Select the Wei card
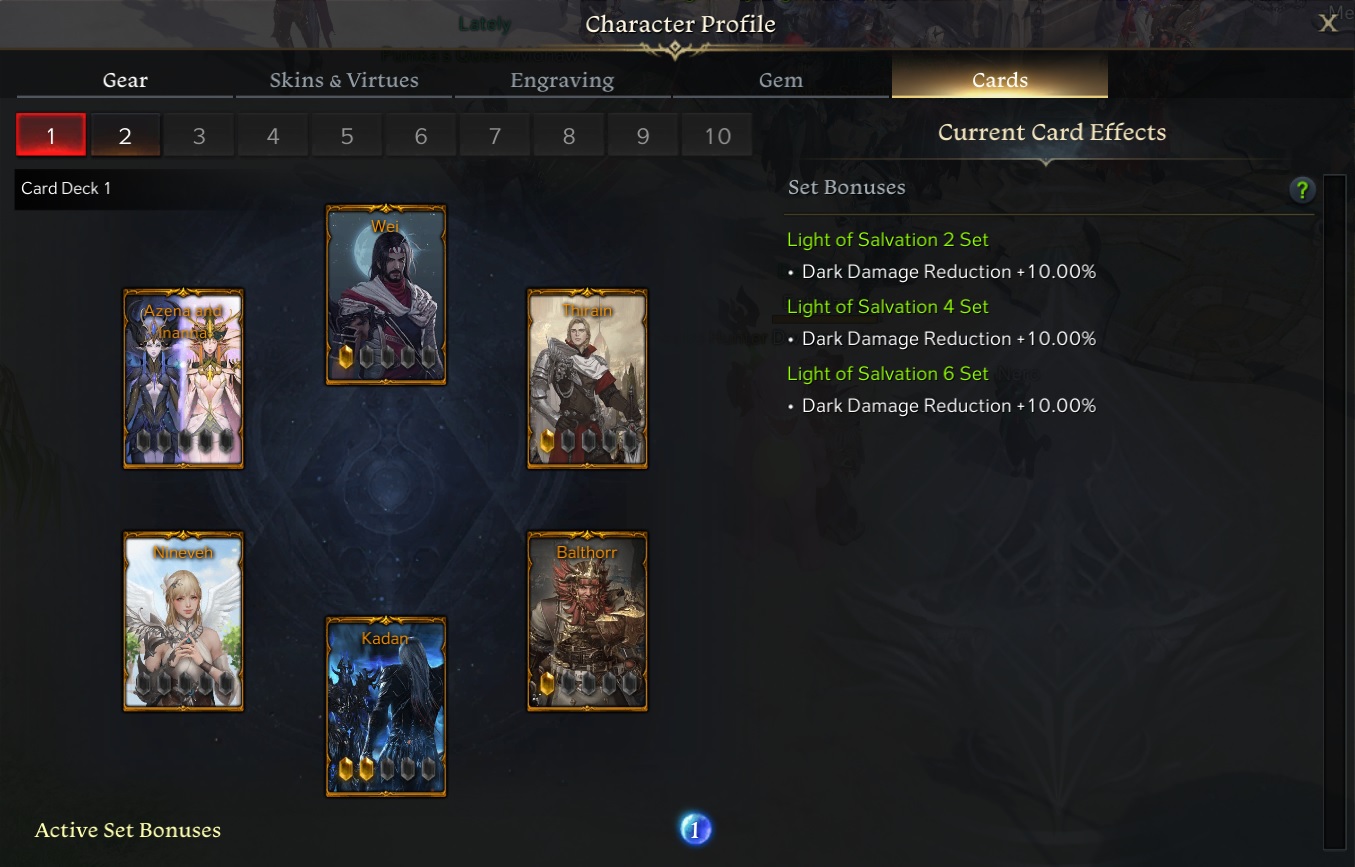 pos(386,295)
